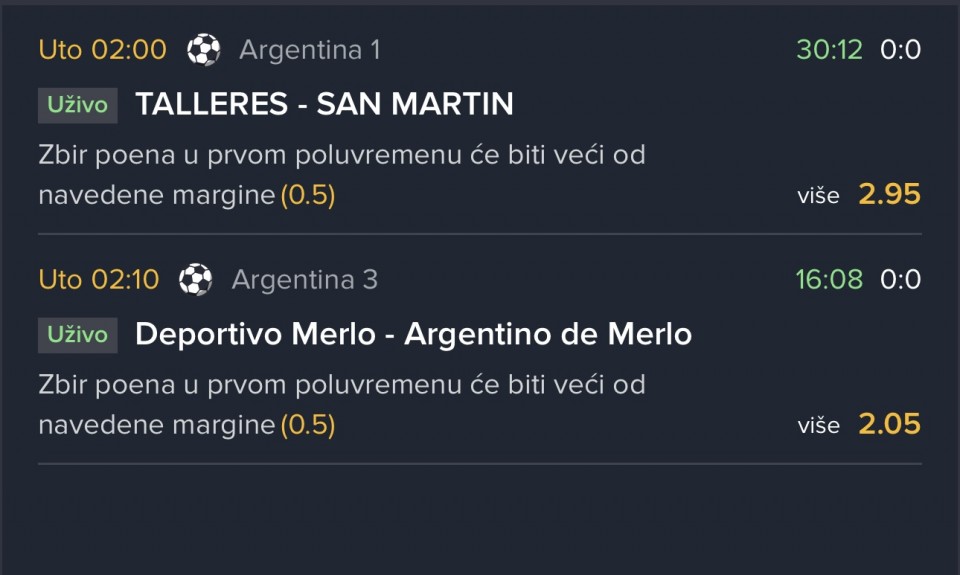This screenshot has height=575, width=960.
Task: Open Deportivo Merlo - Argentino de Merlo match
Action: point(413,334)
